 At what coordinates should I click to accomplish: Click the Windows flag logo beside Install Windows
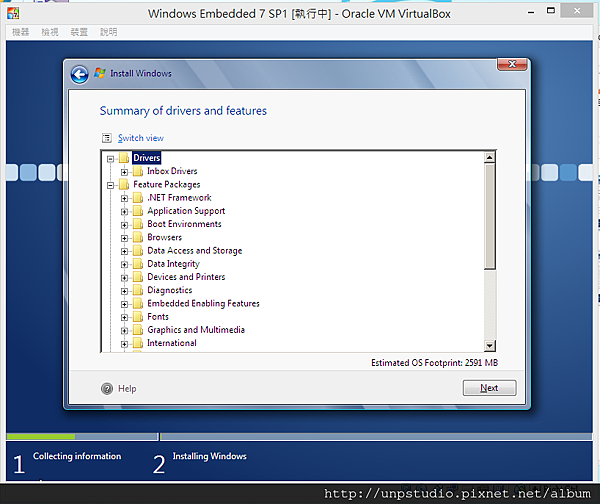pyautogui.click(x=100, y=73)
